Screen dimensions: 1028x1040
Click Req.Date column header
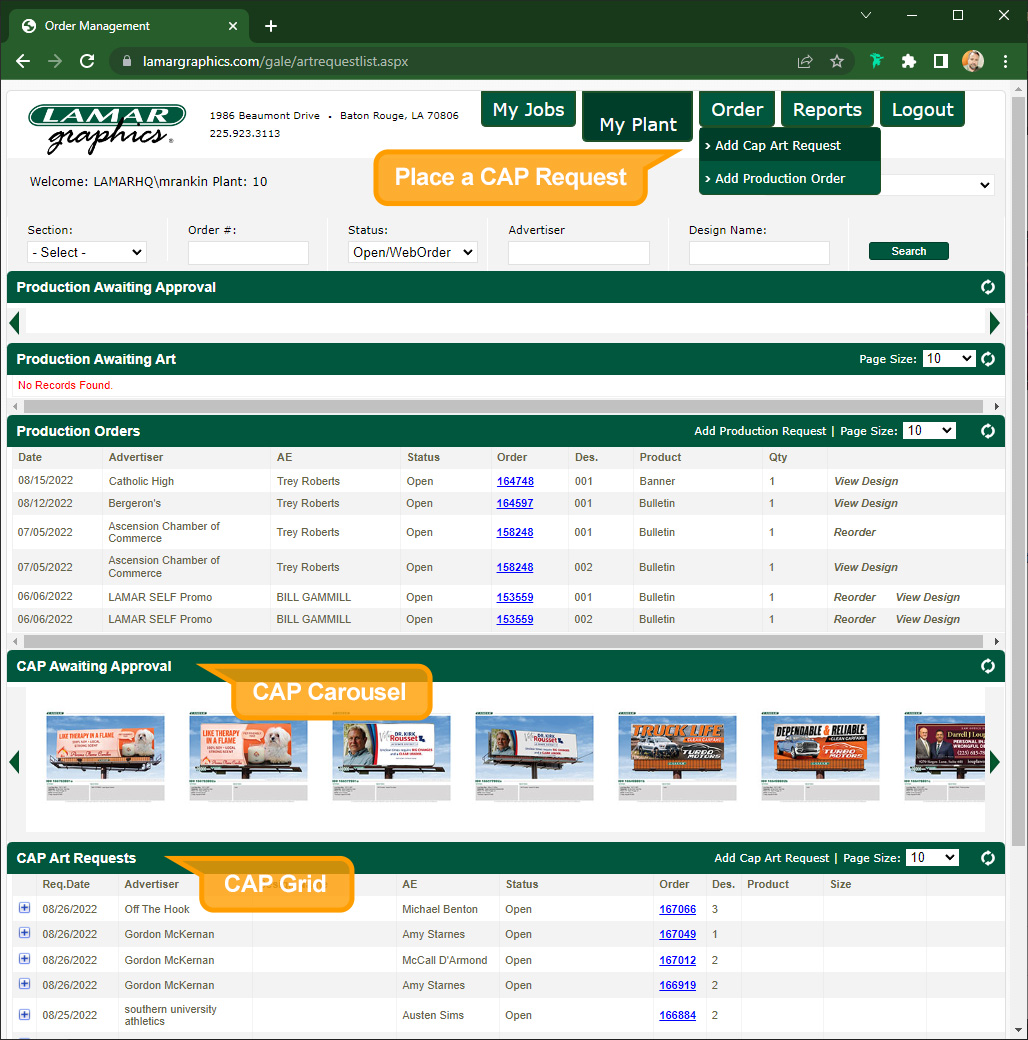pyautogui.click(x=66, y=884)
